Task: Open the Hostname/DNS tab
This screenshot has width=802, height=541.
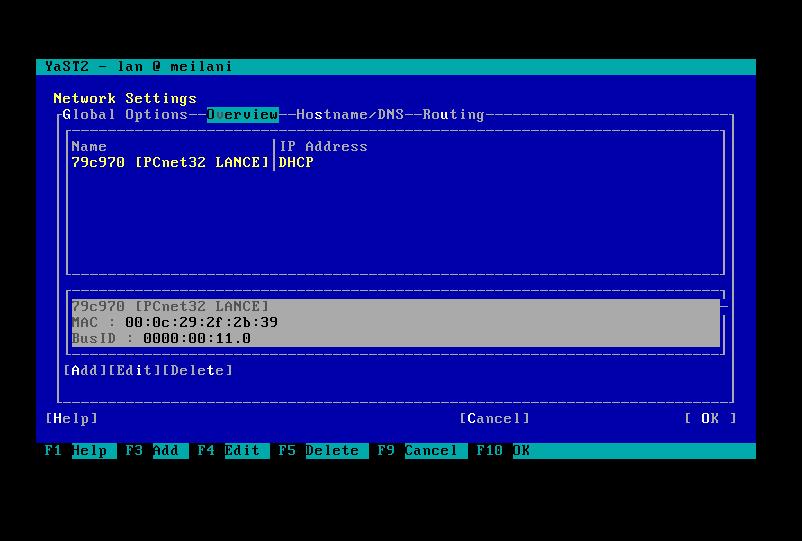Action: click(350, 115)
